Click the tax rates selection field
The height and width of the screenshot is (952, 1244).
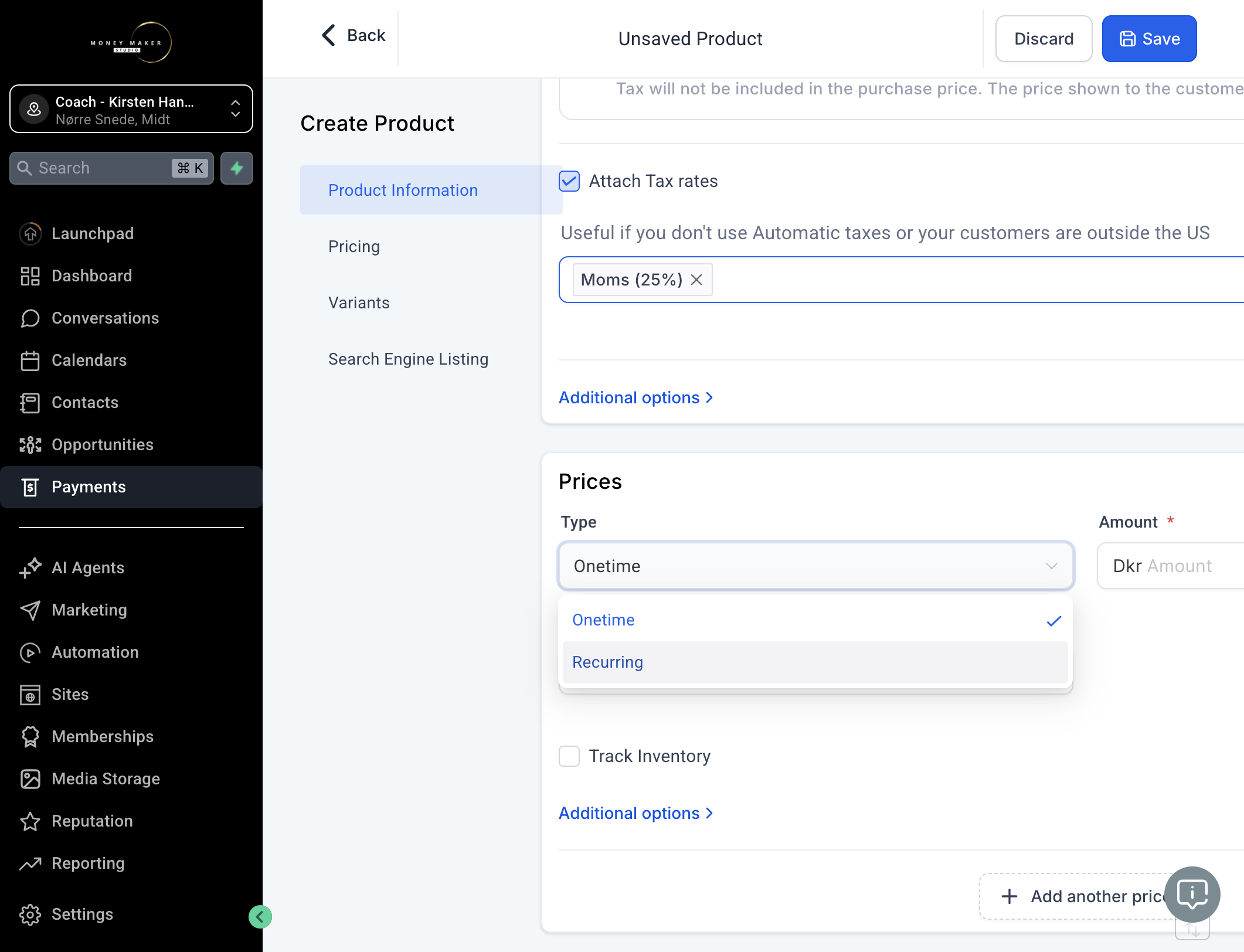tap(901, 280)
